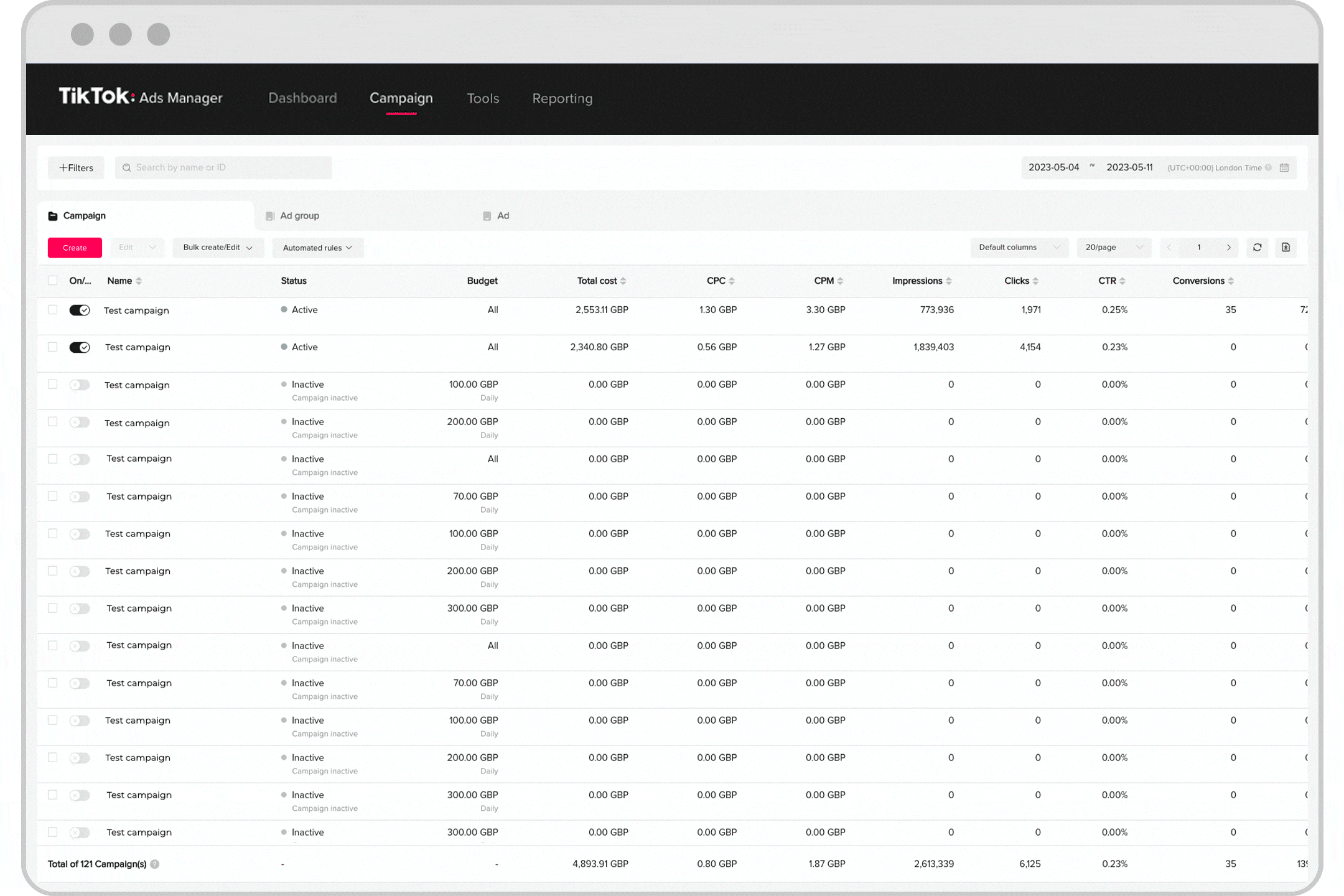Viewport: 1344px width, 896px height.
Task: Switch to the Reporting tab
Action: [562, 98]
